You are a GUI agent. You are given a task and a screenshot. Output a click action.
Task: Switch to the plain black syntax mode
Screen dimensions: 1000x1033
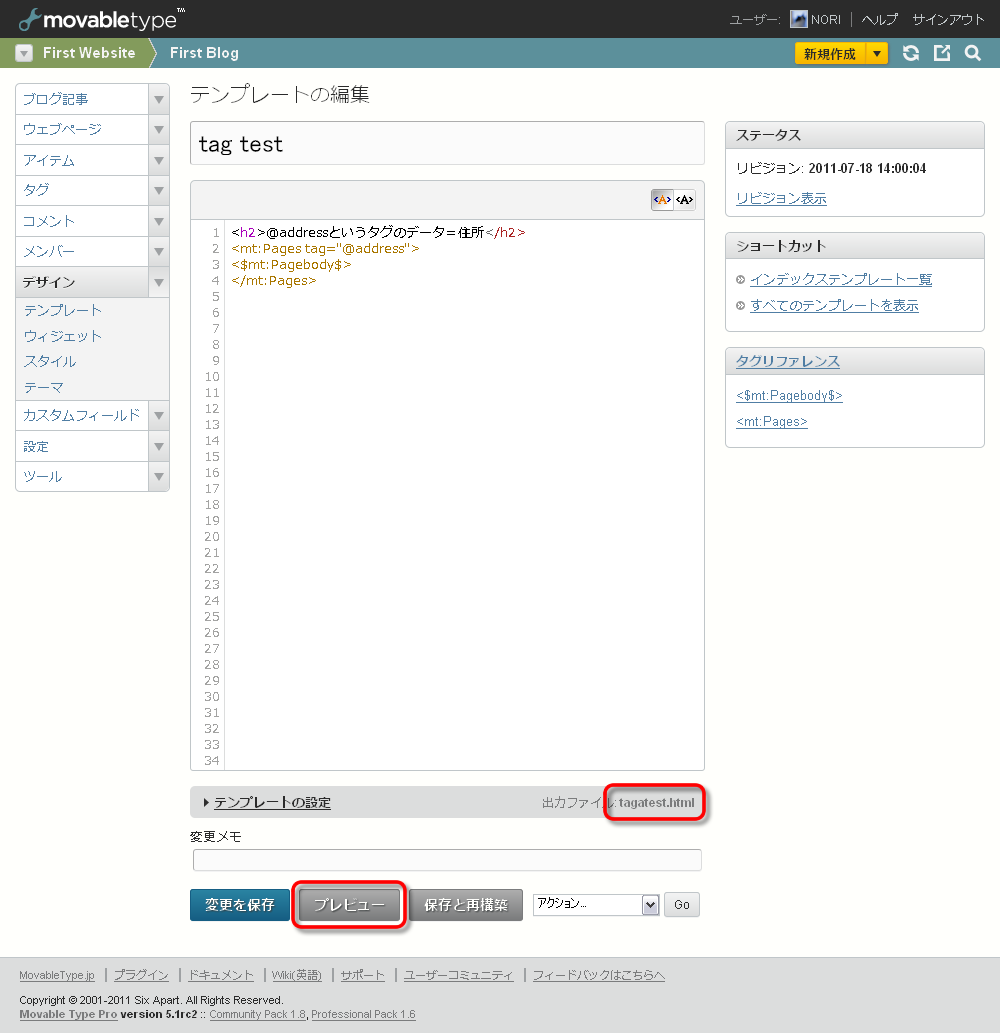pyautogui.click(x=684, y=200)
